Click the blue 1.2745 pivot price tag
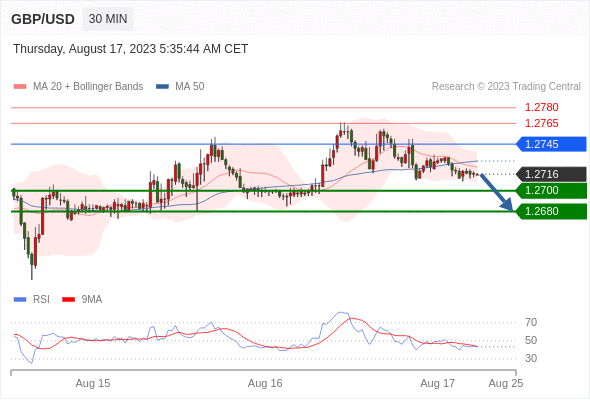Image resolution: width=590 pixels, height=400 pixels. 551,144
